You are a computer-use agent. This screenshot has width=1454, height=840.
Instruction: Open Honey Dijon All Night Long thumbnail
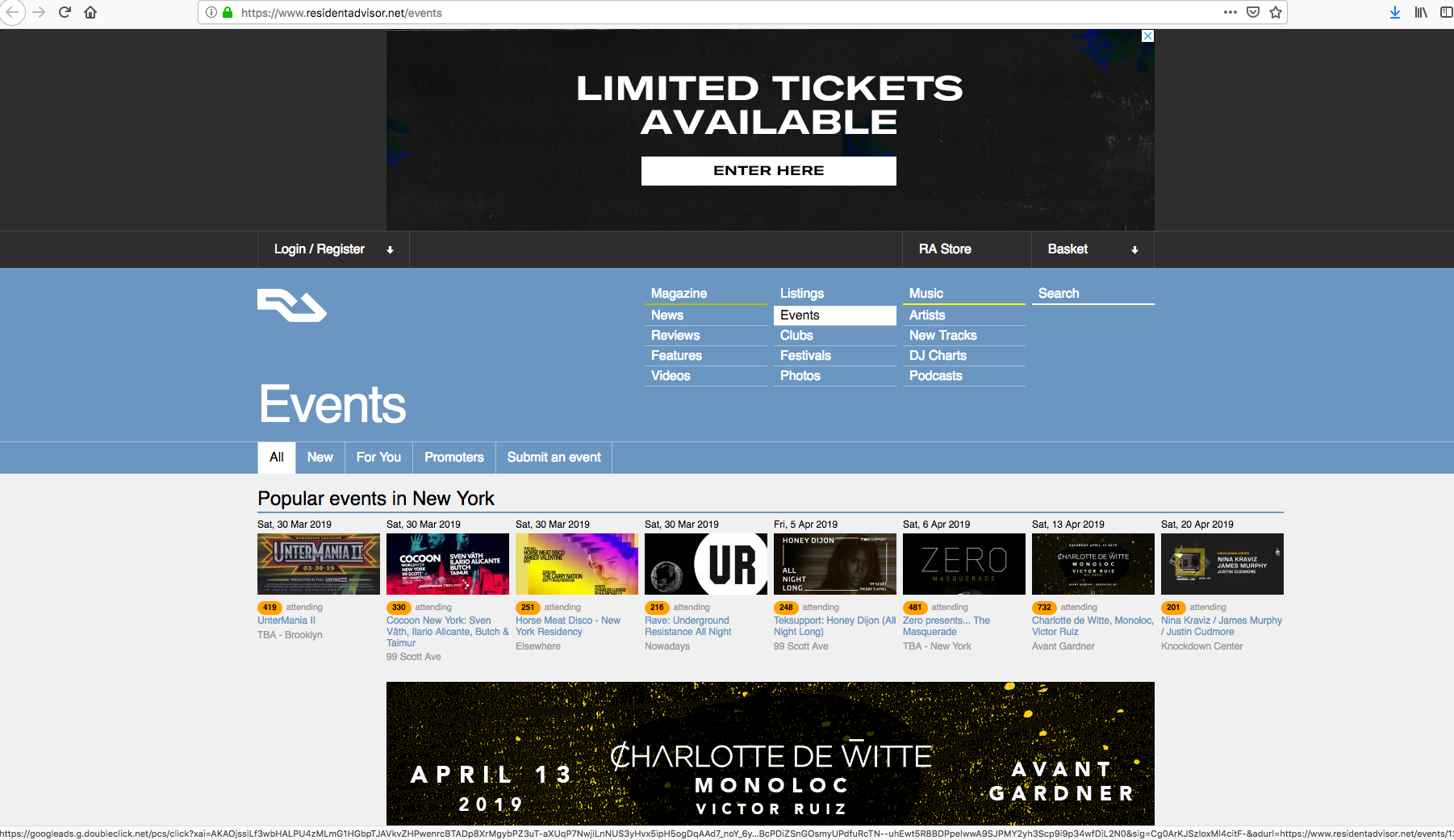click(835, 564)
